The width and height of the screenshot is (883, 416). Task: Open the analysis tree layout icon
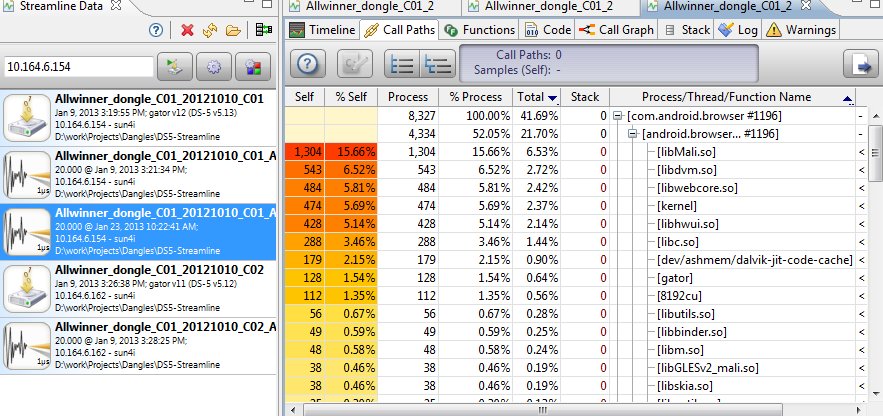pos(264,30)
